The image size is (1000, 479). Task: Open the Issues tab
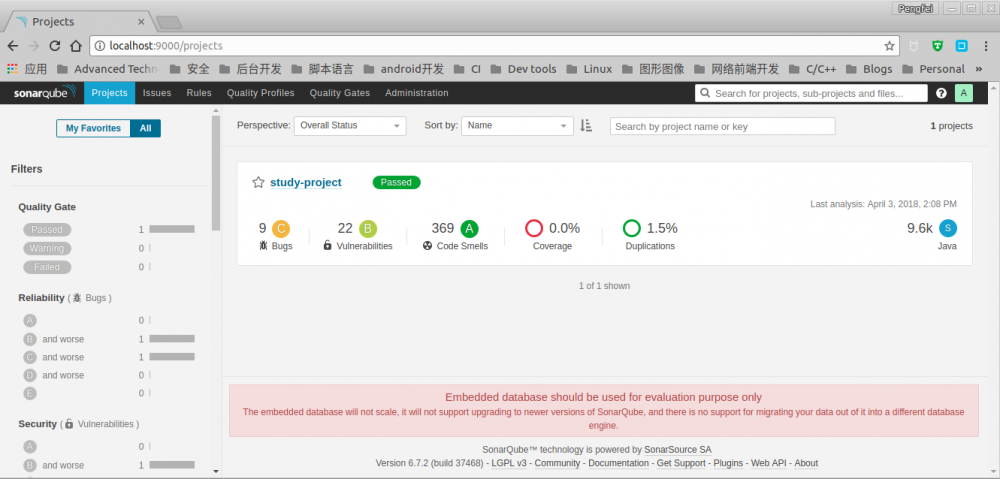(x=157, y=93)
